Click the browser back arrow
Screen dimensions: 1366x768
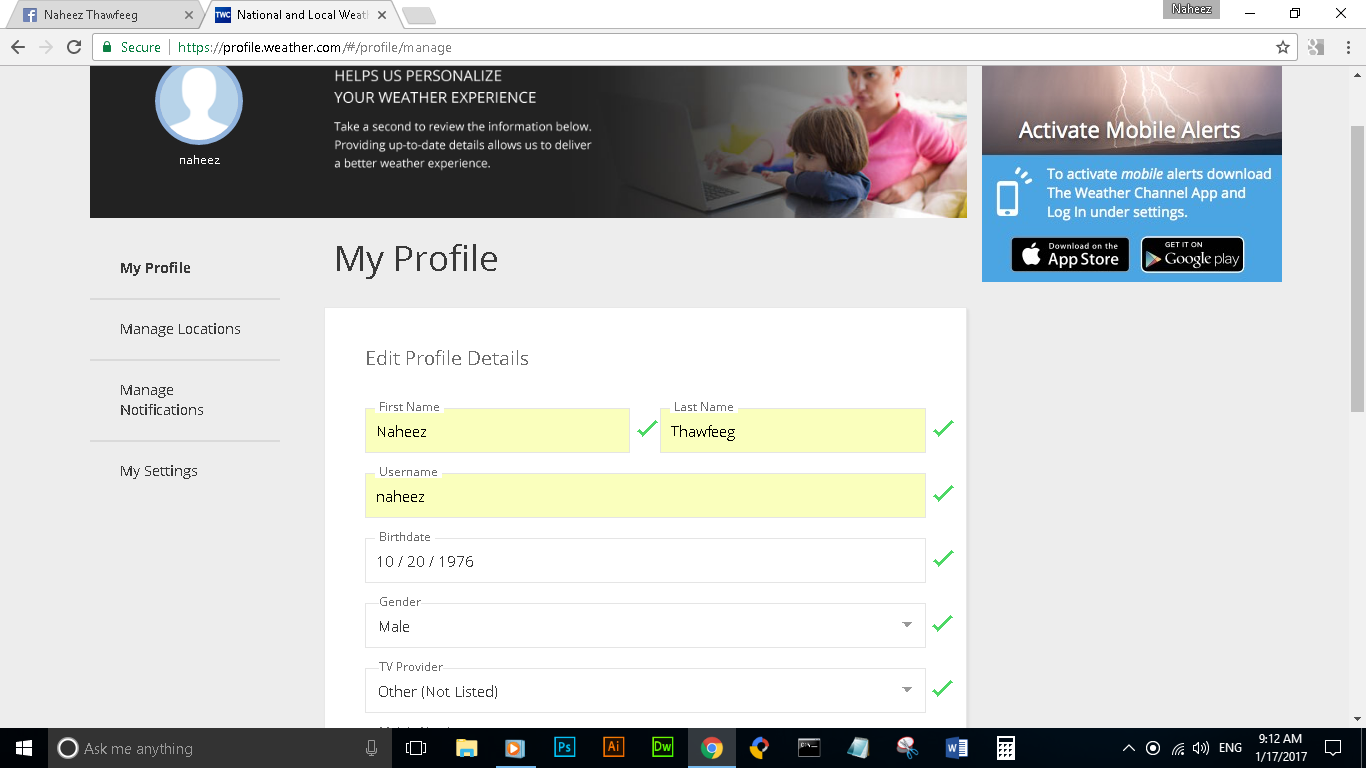click(x=18, y=47)
